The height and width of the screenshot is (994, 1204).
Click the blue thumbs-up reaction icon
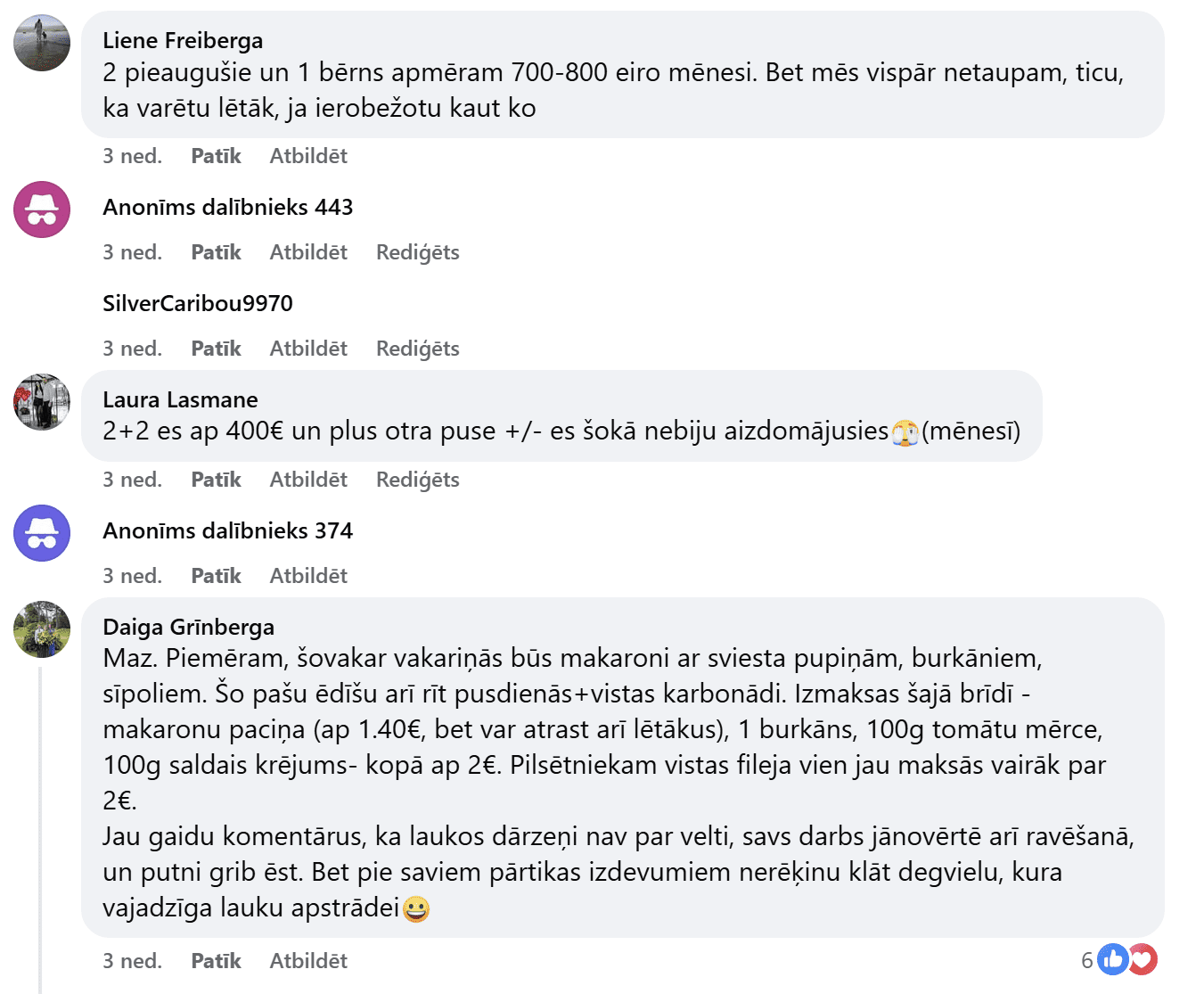[x=1113, y=960]
